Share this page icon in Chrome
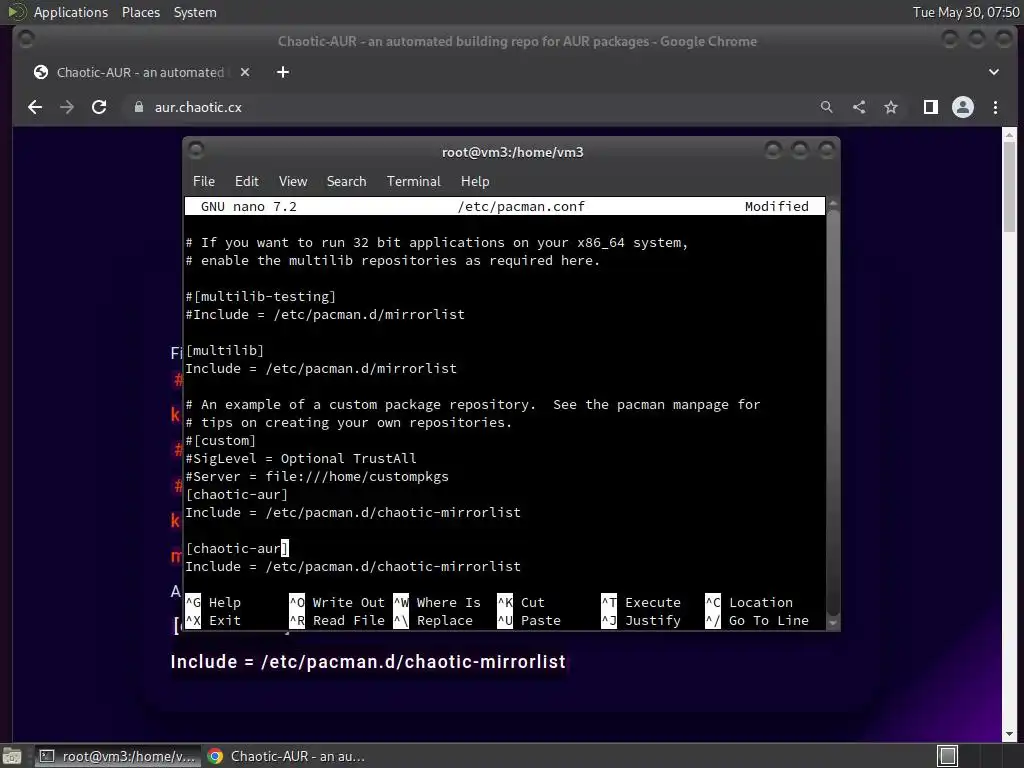 [859, 107]
